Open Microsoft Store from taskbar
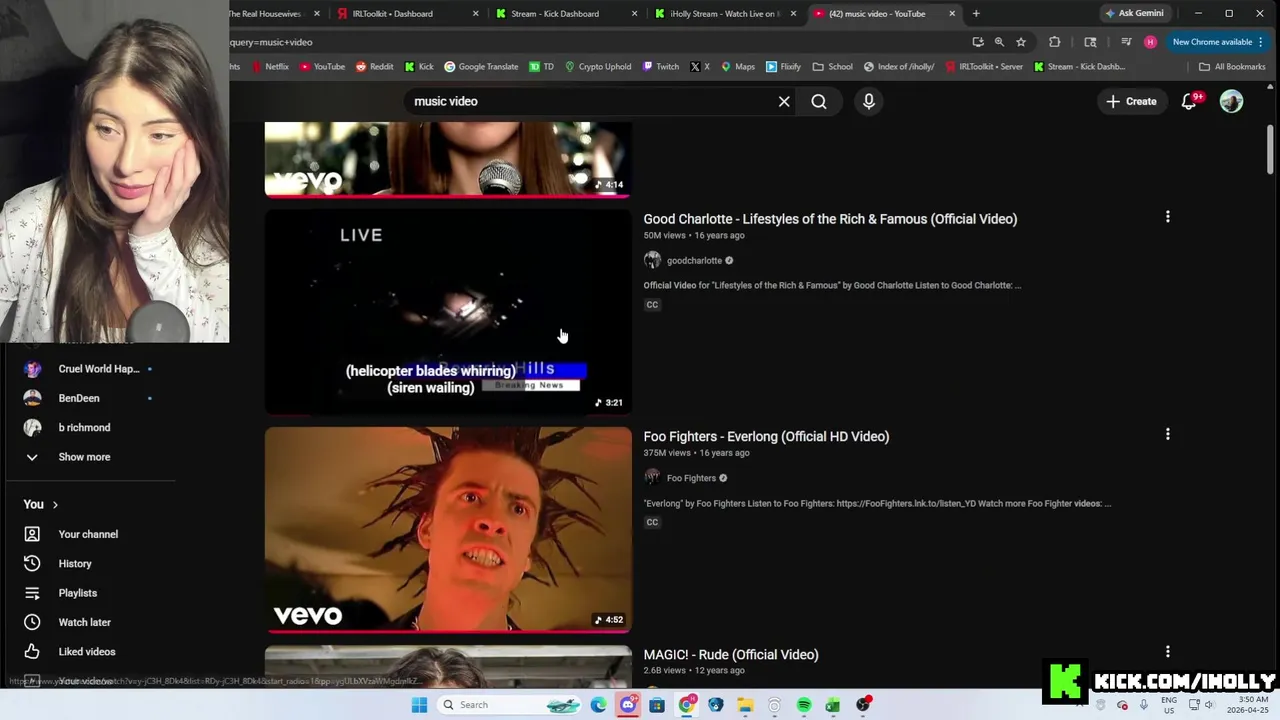 coord(657,705)
